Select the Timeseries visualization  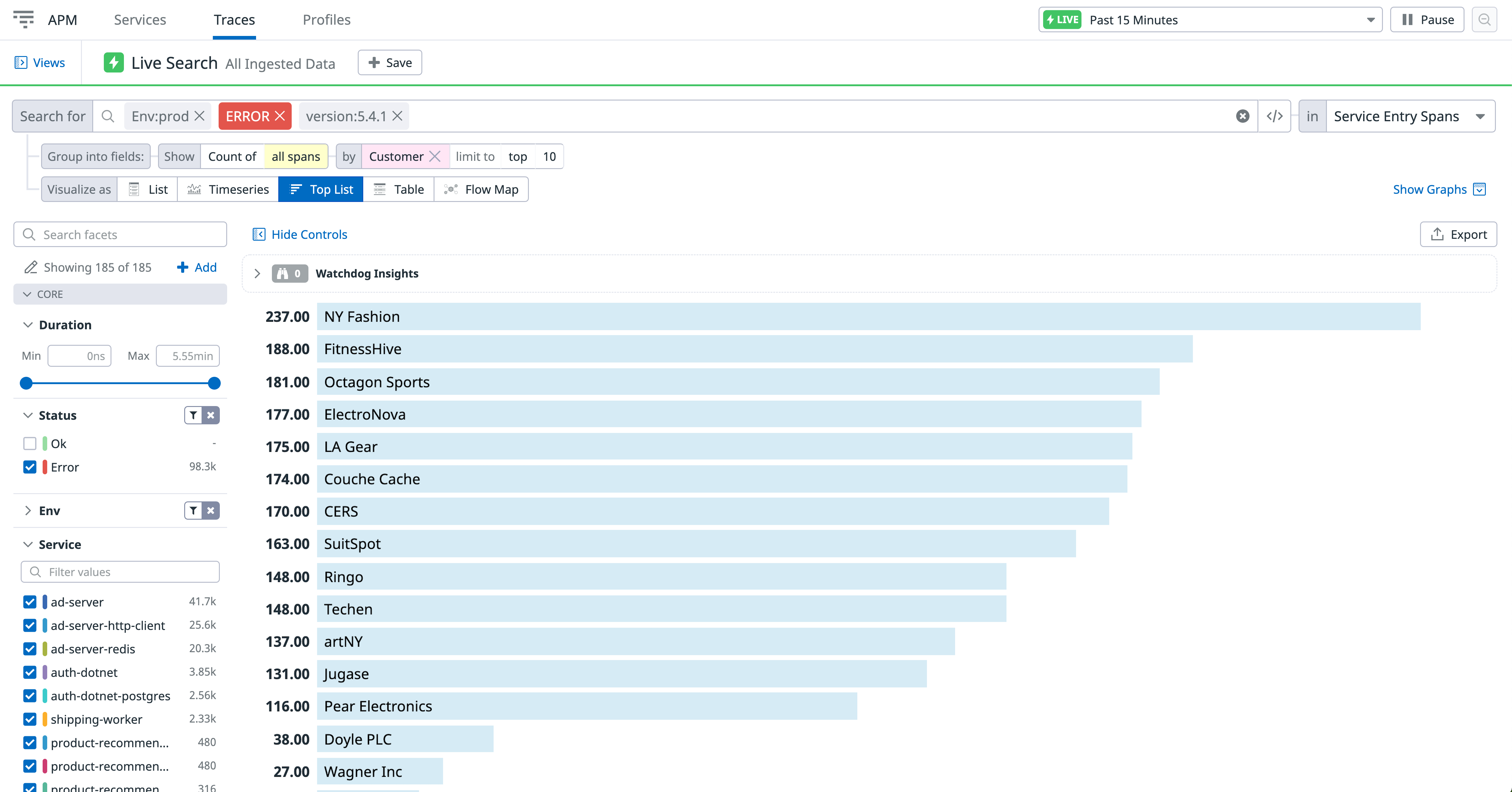[228, 189]
